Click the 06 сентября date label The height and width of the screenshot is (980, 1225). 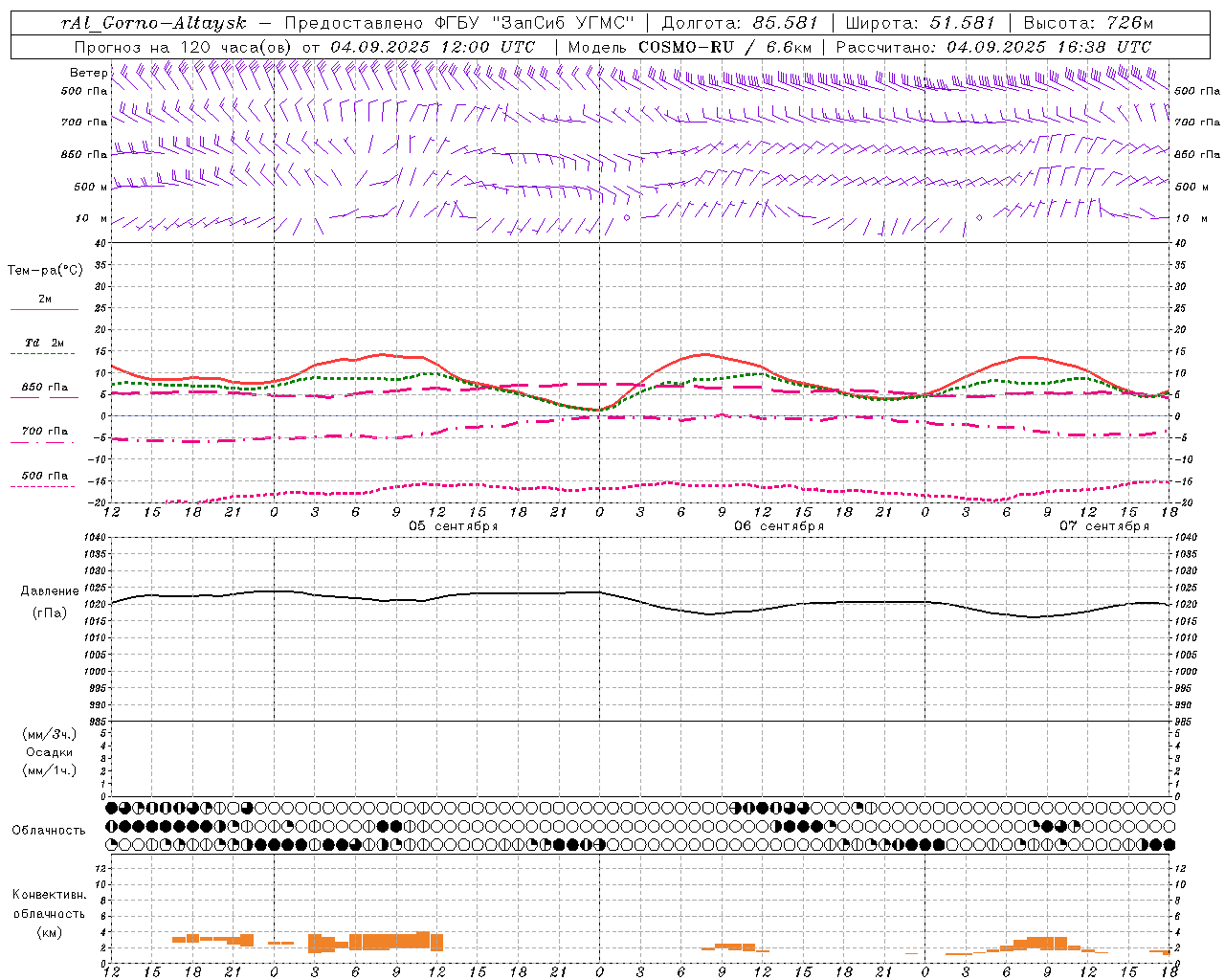click(779, 526)
